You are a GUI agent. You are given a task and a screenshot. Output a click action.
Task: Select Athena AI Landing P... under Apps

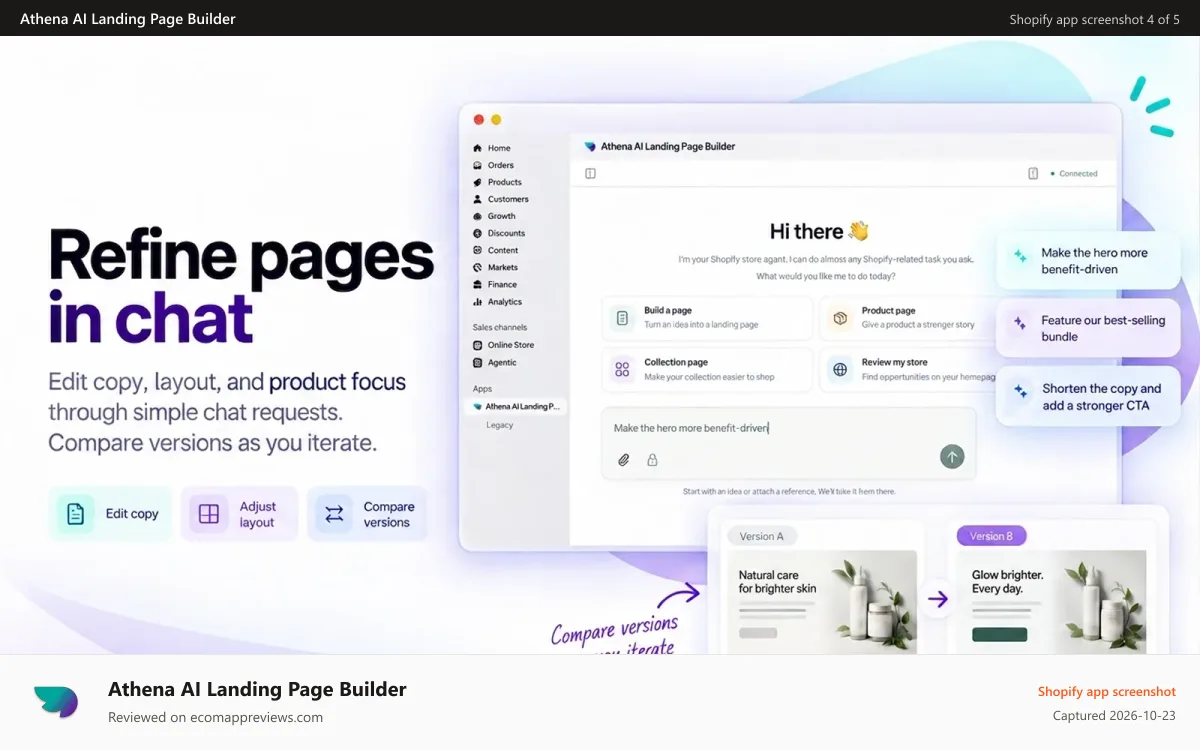(x=516, y=407)
